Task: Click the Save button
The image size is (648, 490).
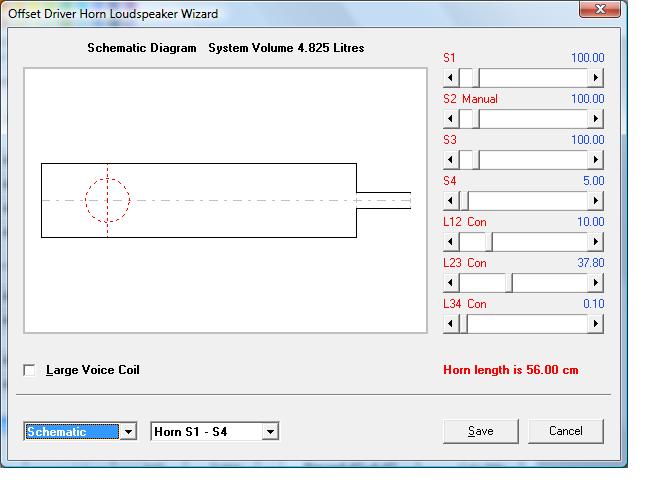Action: pos(481,431)
